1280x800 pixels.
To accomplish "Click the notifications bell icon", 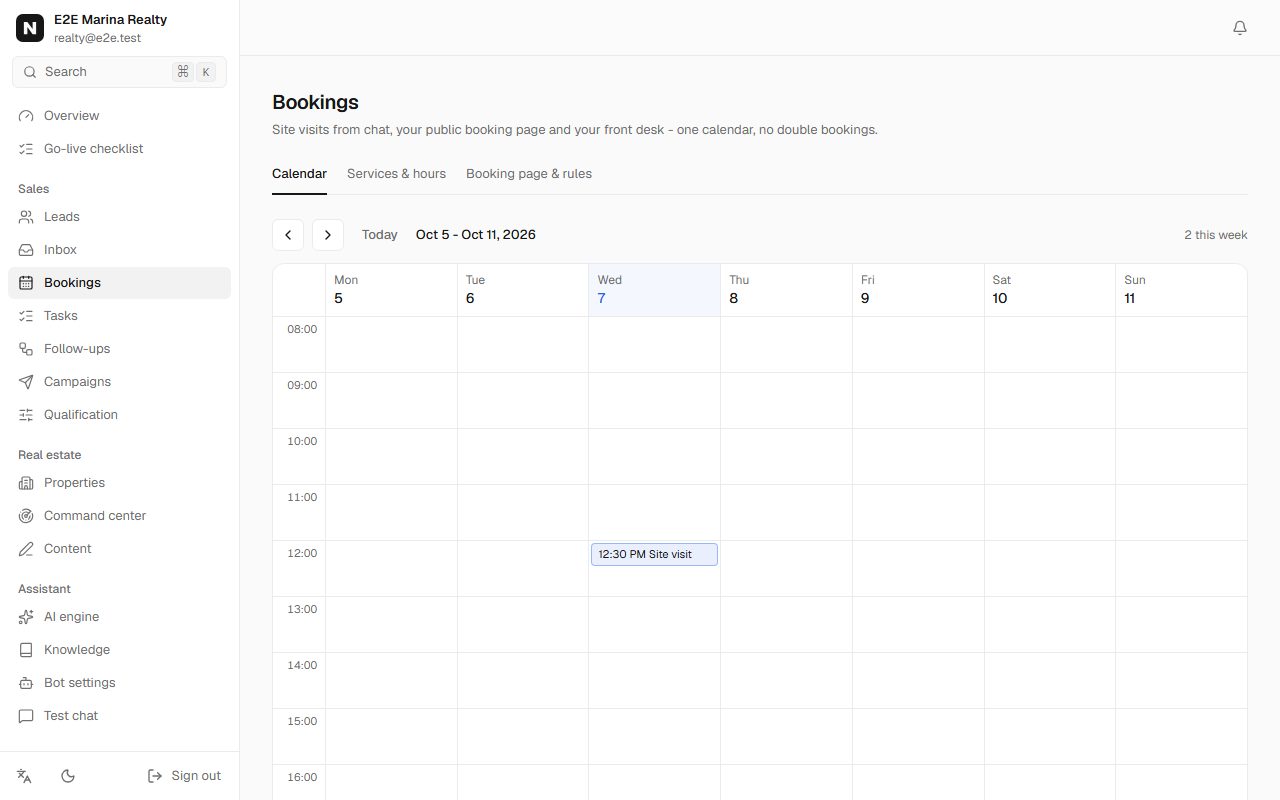I will [x=1240, y=28].
